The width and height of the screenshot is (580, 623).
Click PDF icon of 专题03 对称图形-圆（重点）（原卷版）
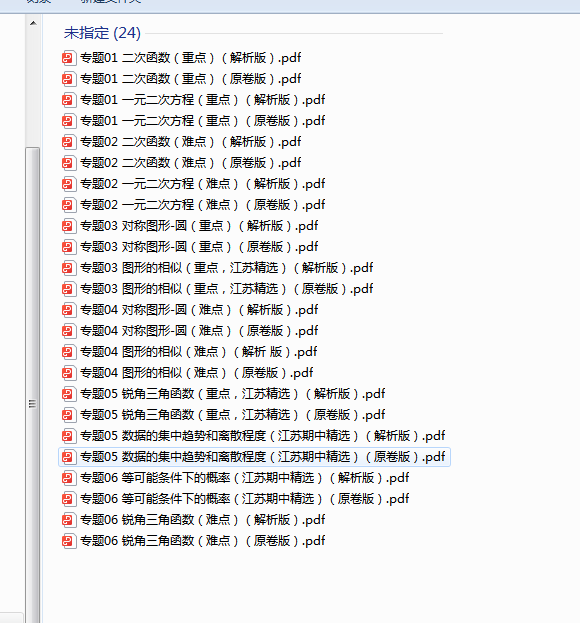tap(69, 247)
